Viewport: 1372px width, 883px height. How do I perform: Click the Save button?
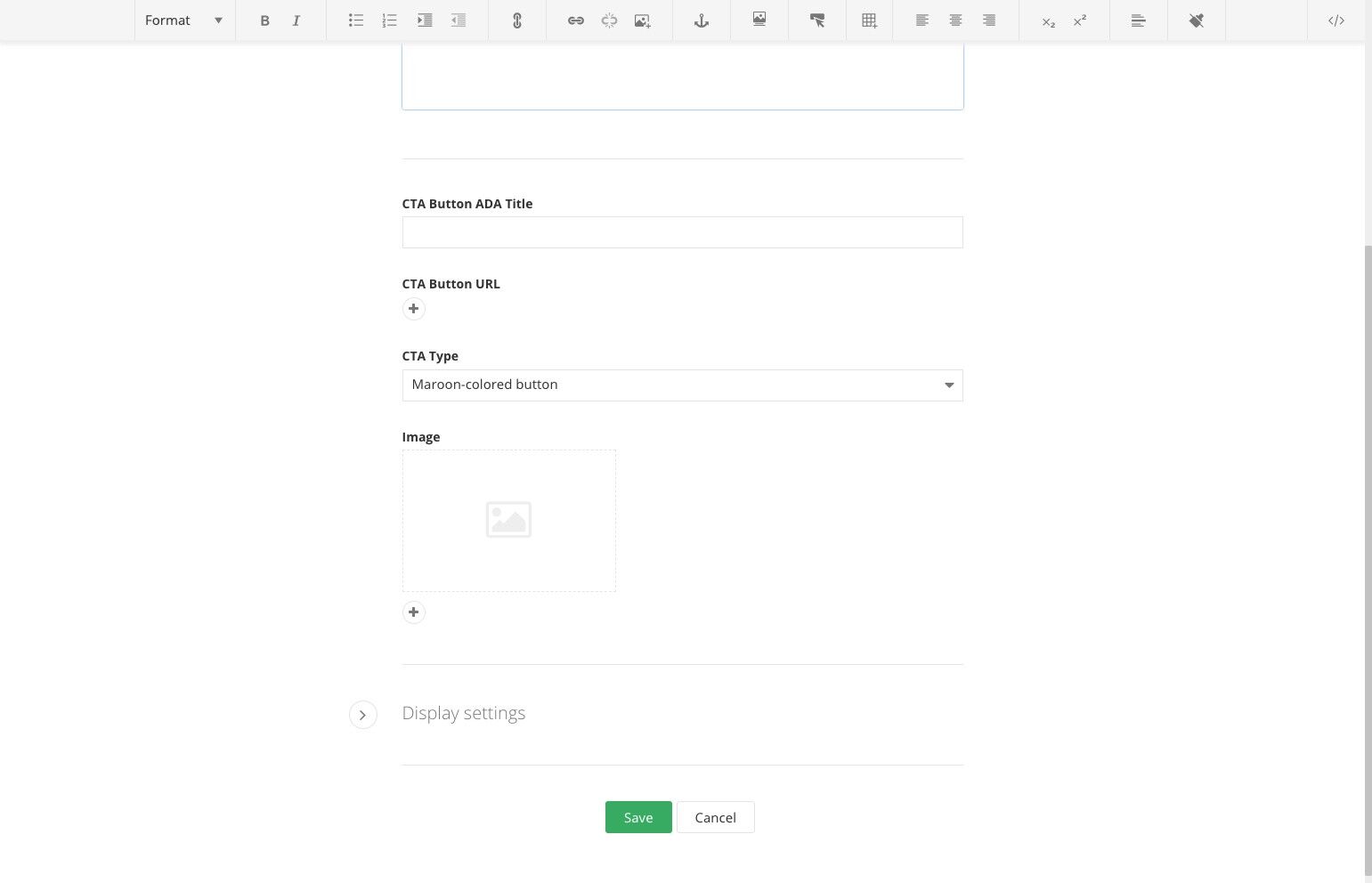[x=638, y=817]
